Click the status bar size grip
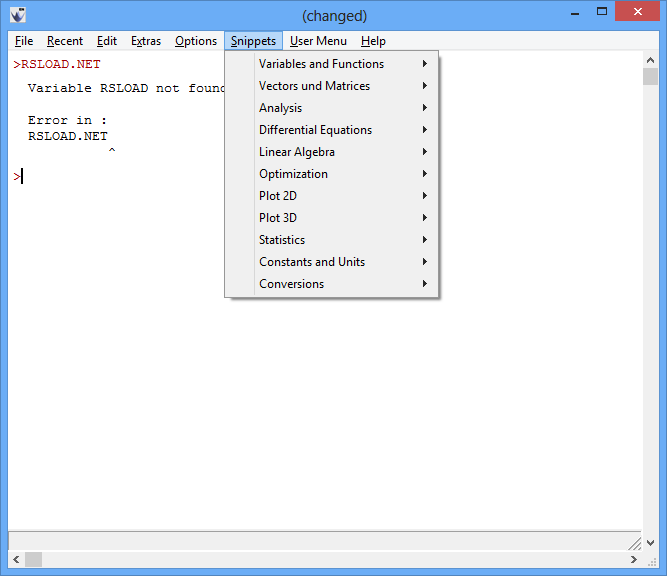Image resolution: width=667 pixels, height=576 pixels. pyautogui.click(x=635, y=543)
